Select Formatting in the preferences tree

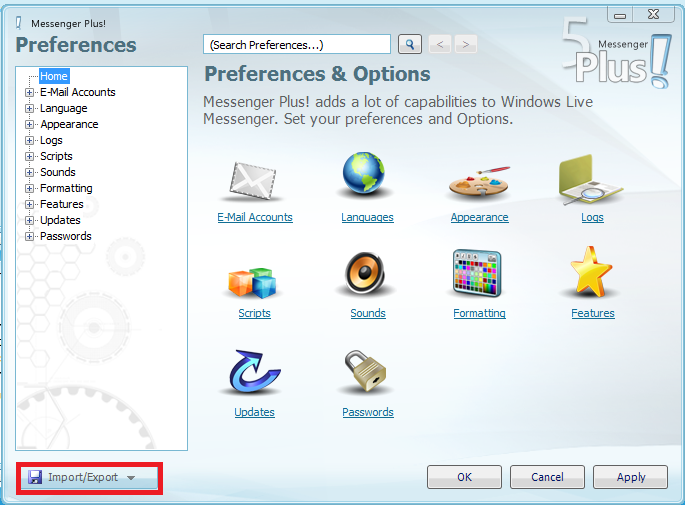pos(66,188)
